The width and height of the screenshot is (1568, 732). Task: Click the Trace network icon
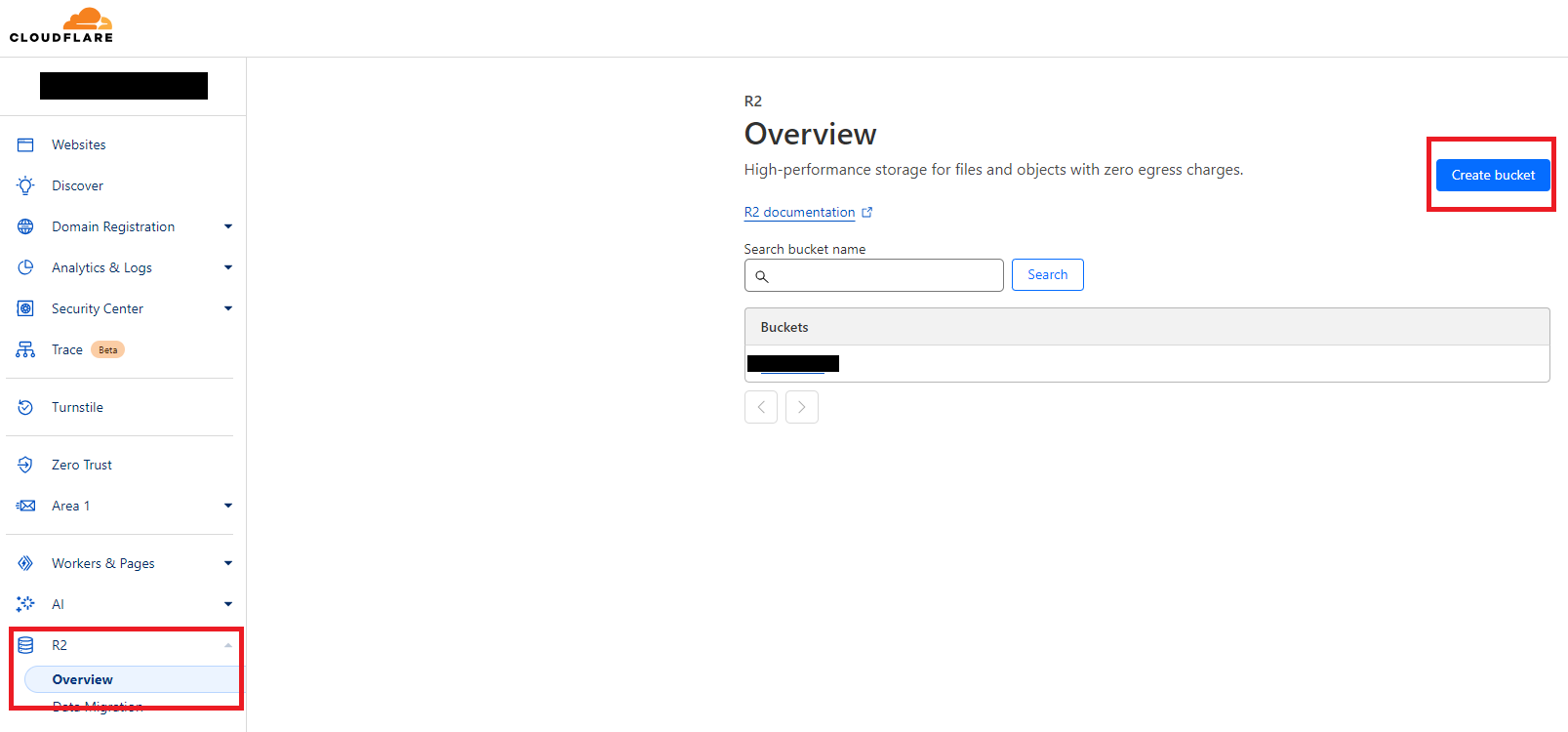click(x=25, y=349)
